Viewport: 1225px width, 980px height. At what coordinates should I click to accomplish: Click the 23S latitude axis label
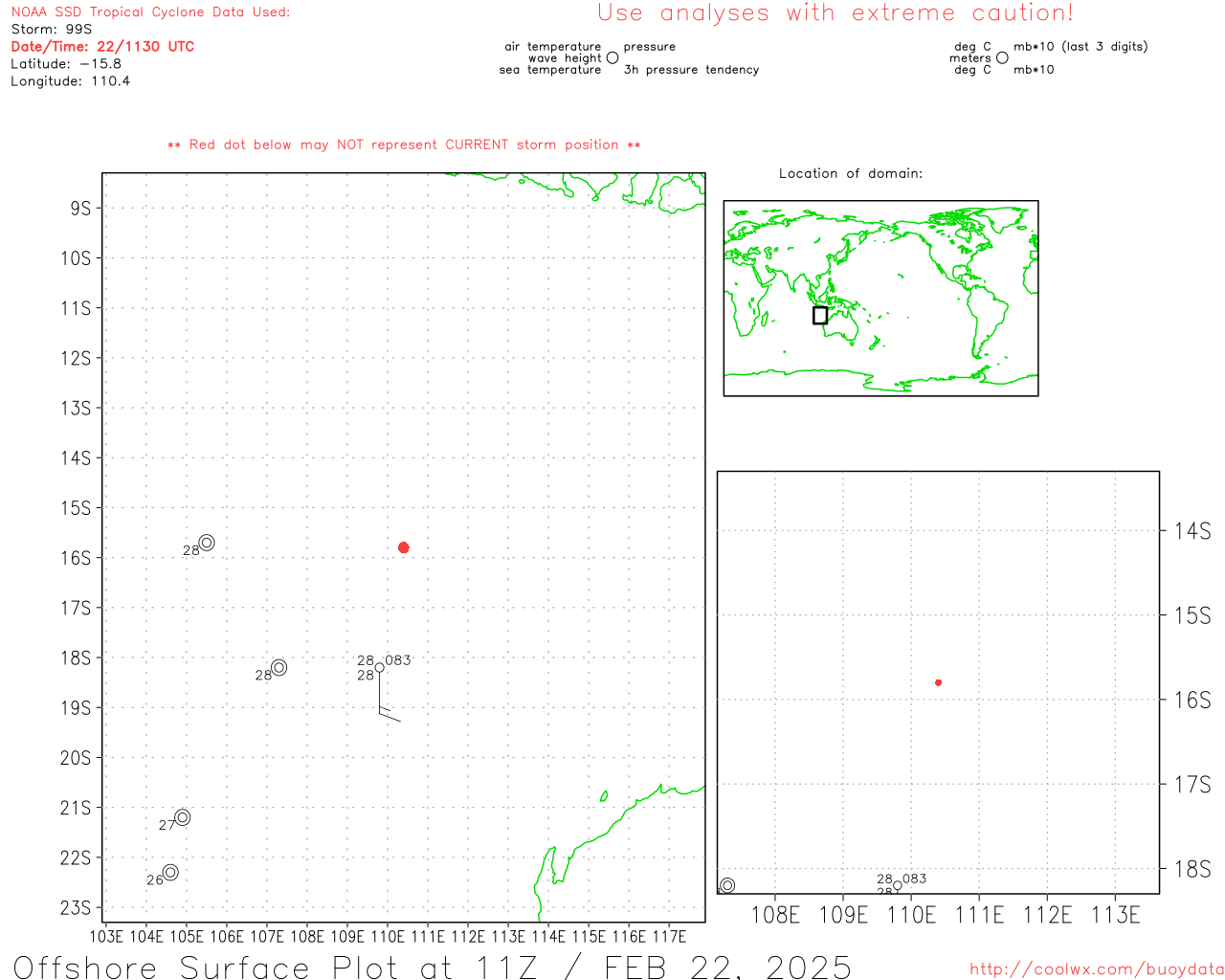tap(76, 908)
